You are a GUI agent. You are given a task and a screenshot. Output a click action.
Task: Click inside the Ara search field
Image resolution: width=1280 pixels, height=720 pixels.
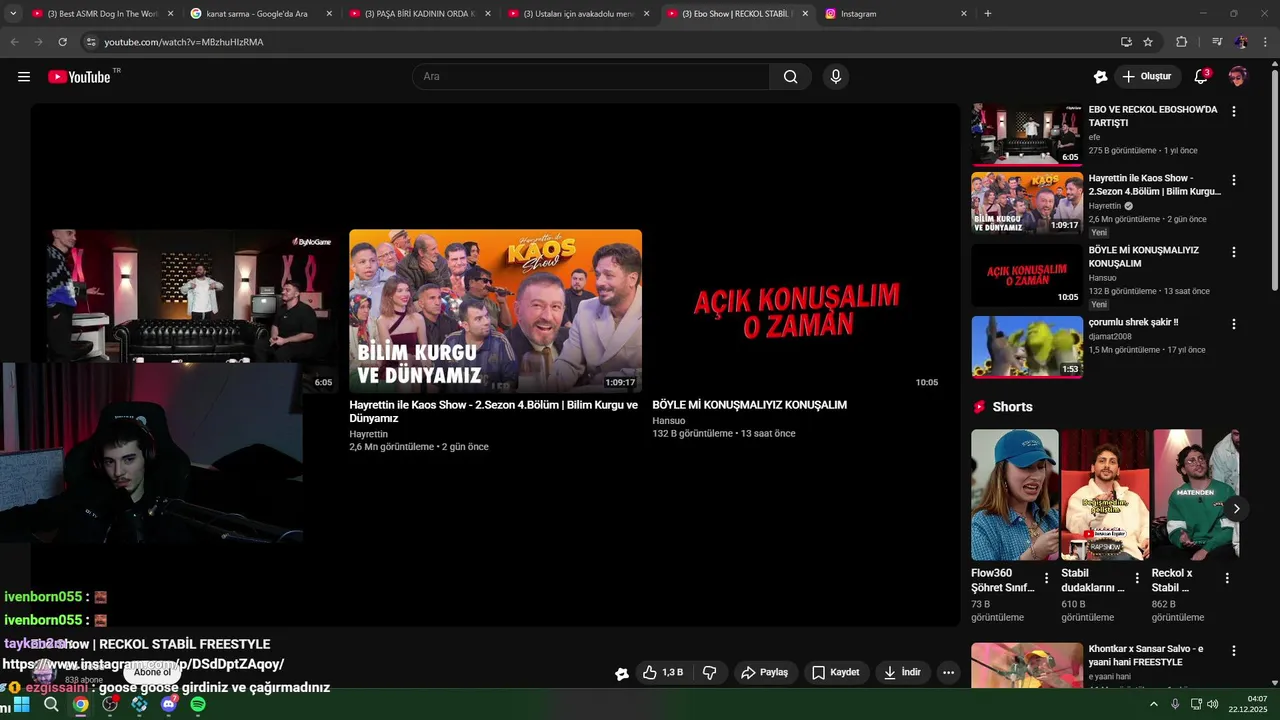pyautogui.click(x=590, y=77)
